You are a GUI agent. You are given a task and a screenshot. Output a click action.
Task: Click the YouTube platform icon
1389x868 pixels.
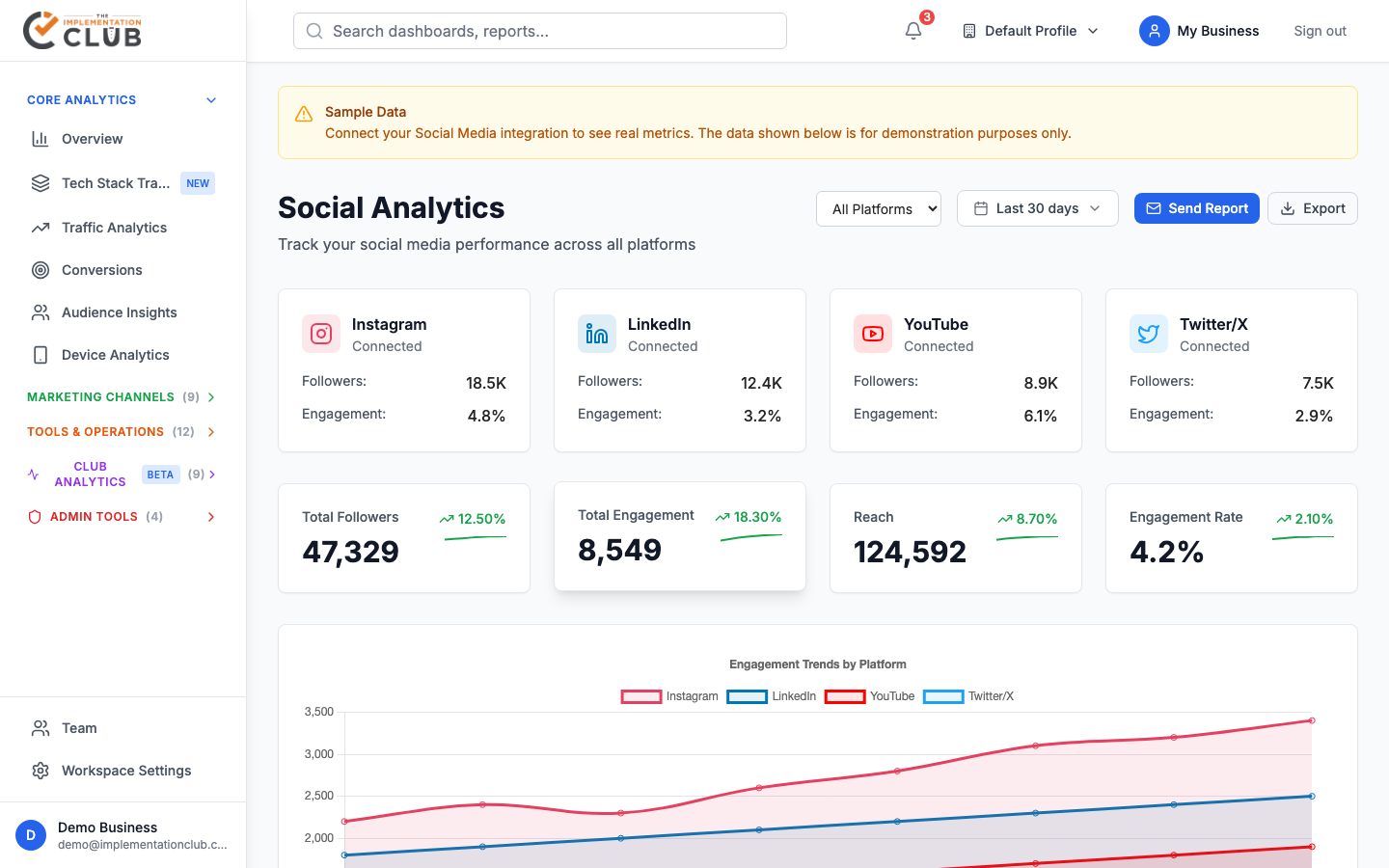pyautogui.click(x=873, y=334)
